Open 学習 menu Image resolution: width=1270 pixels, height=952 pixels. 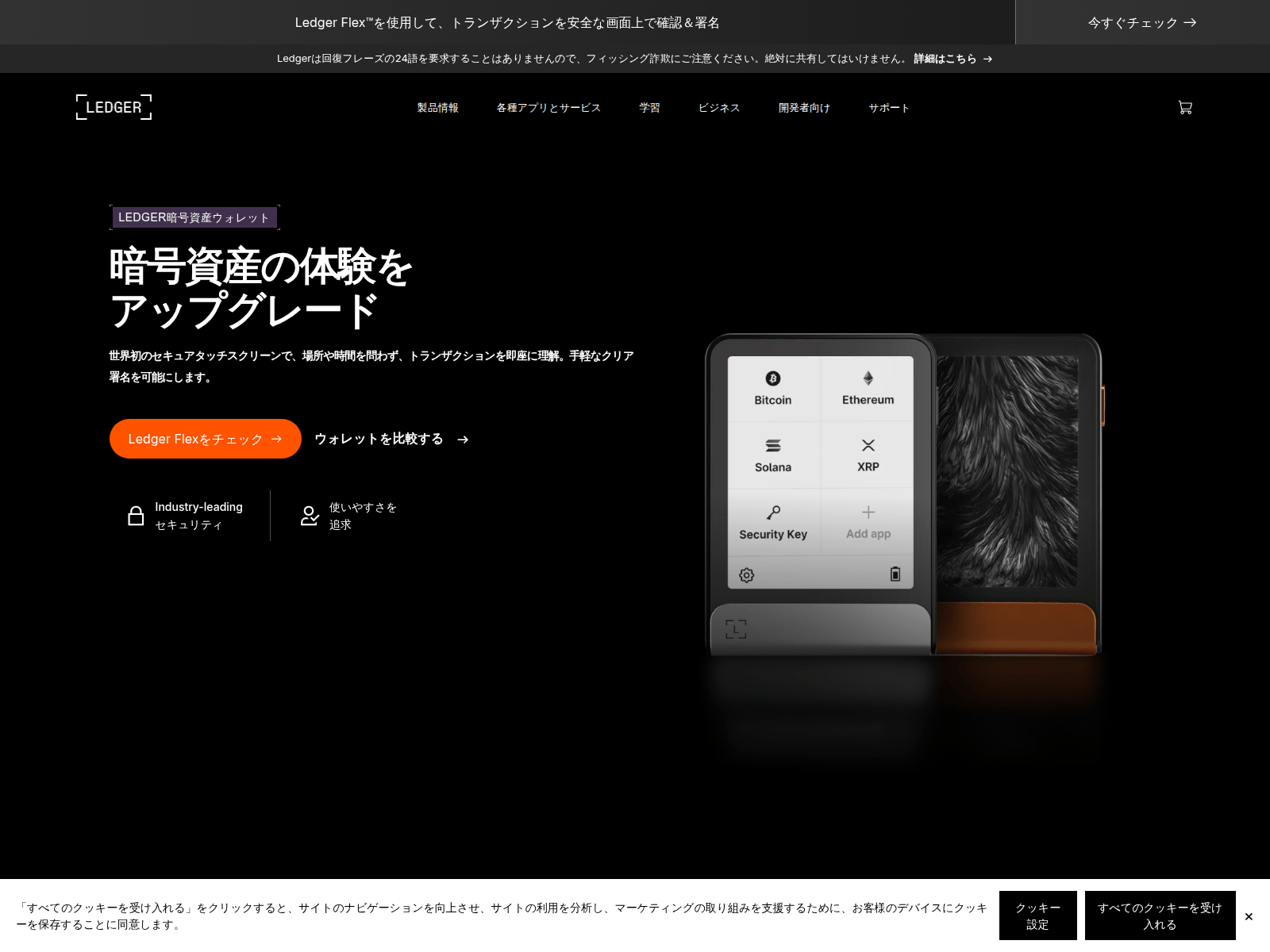click(x=650, y=108)
